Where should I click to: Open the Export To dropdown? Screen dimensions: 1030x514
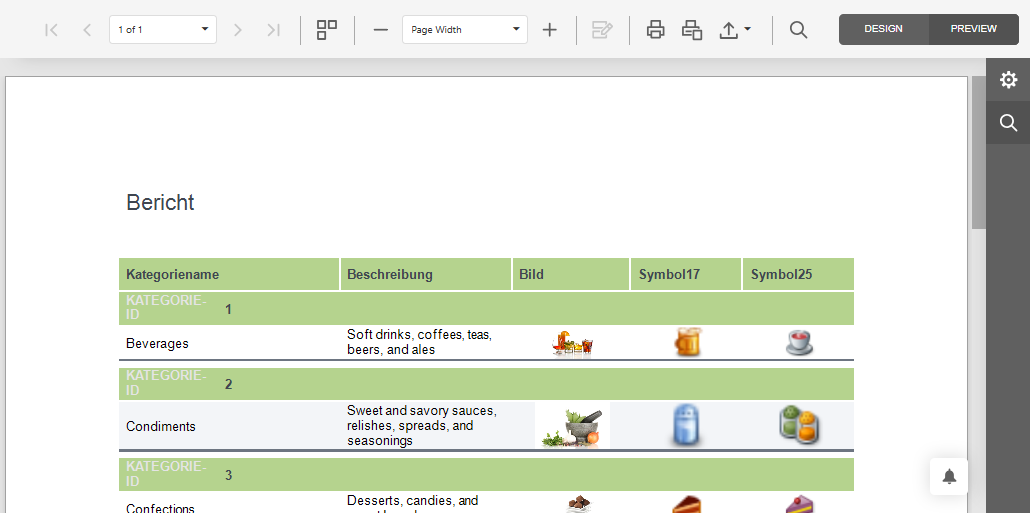point(735,30)
